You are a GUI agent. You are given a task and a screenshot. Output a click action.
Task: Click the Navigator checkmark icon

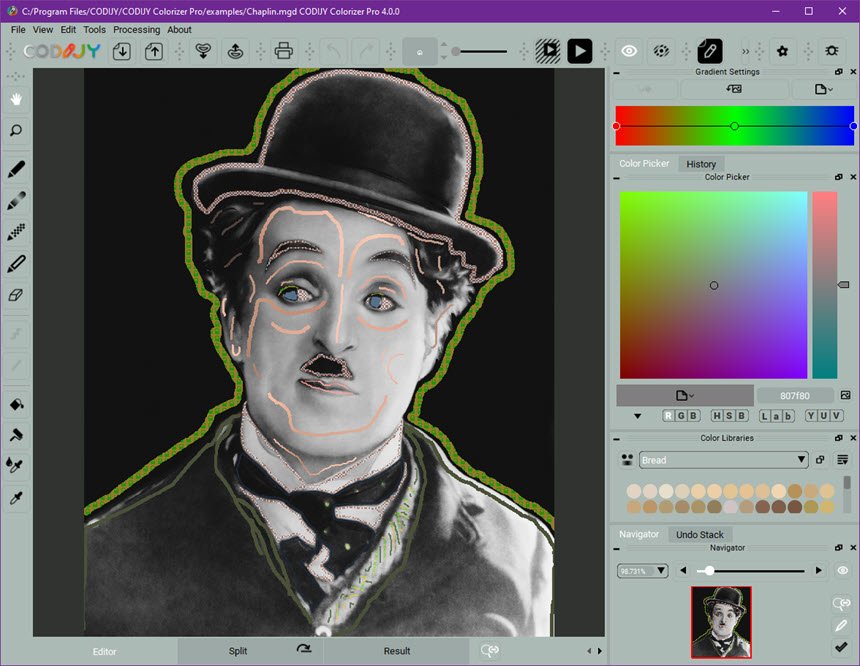[x=841, y=647]
